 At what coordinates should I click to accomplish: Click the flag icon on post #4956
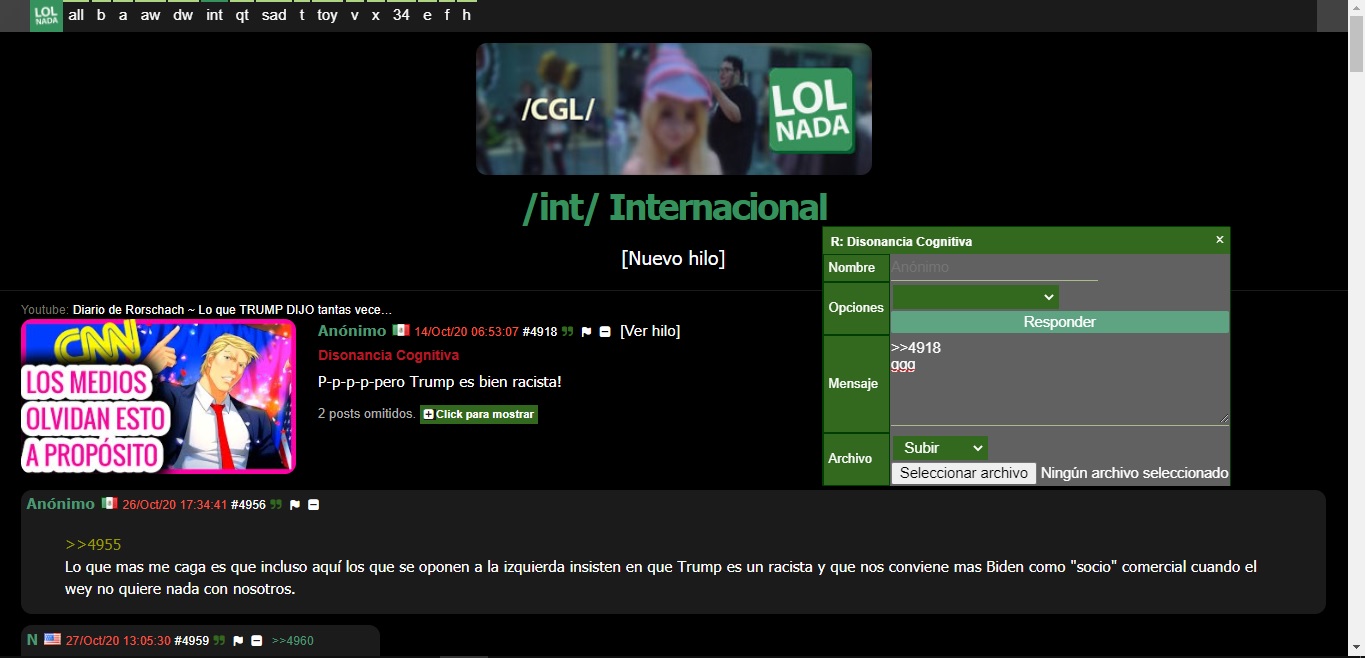click(x=293, y=505)
